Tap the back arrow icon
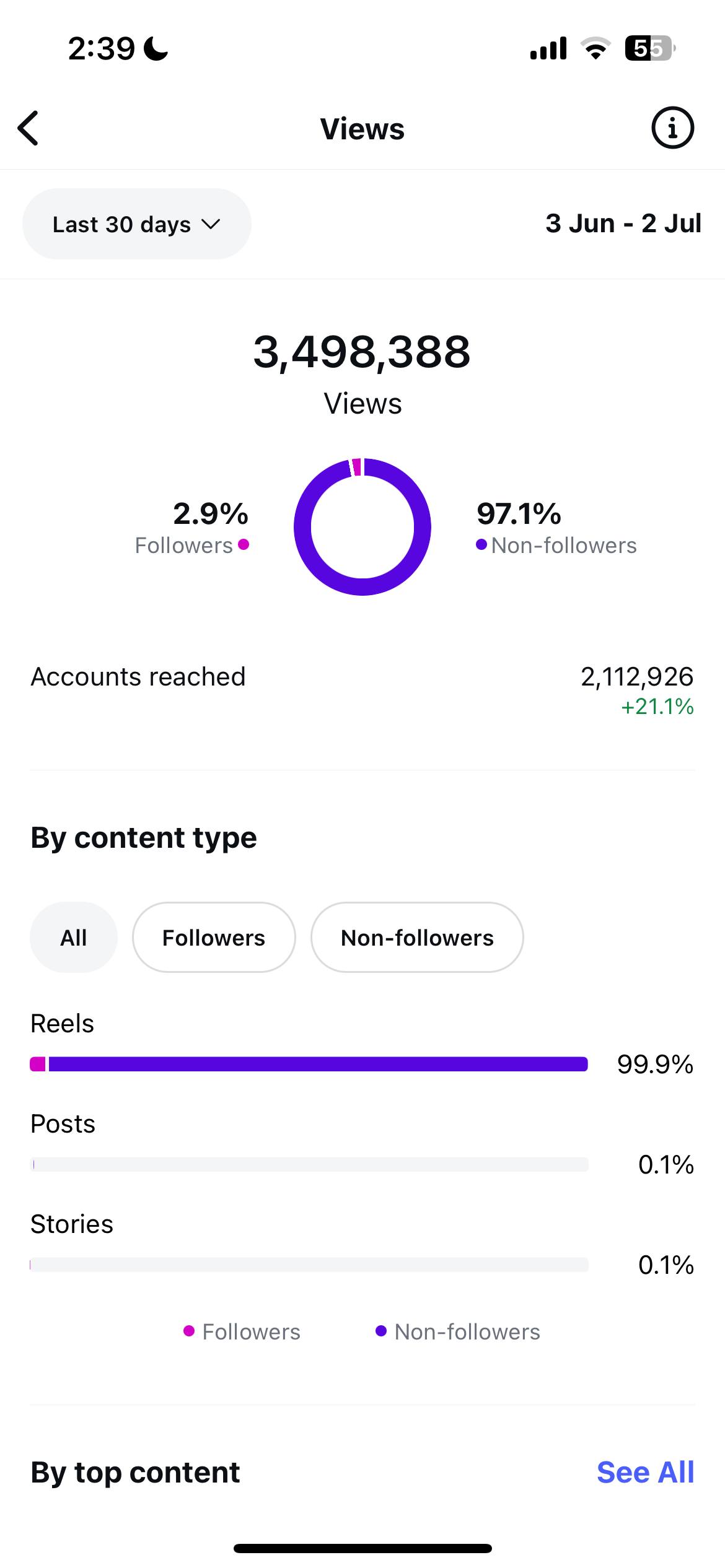This screenshot has width=725, height=1568. (29, 129)
